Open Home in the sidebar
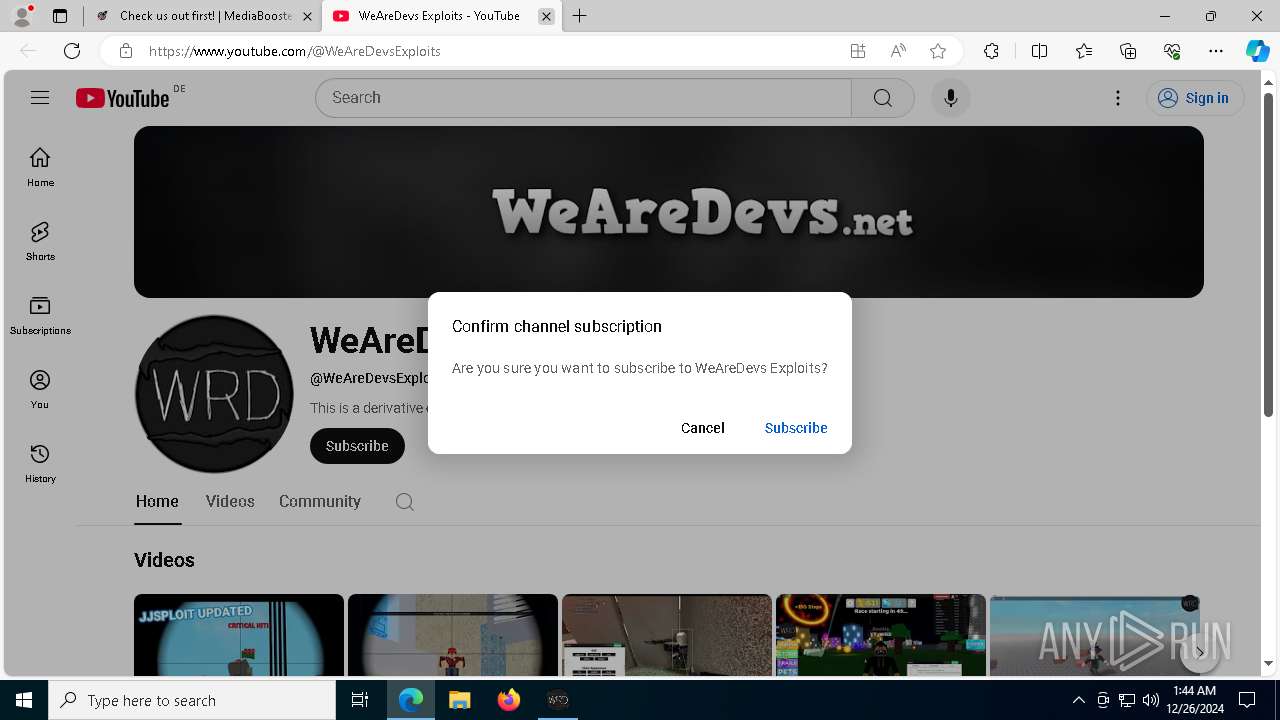Screen dimensions: 1280x720 coord(40,167)
